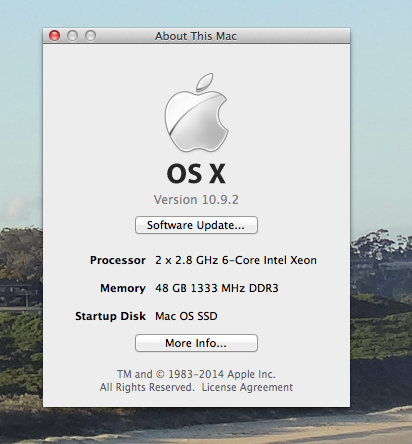Click the window's disabled minimize button
The height and width of the screenshot is (444, 412).
pos(72,35)
